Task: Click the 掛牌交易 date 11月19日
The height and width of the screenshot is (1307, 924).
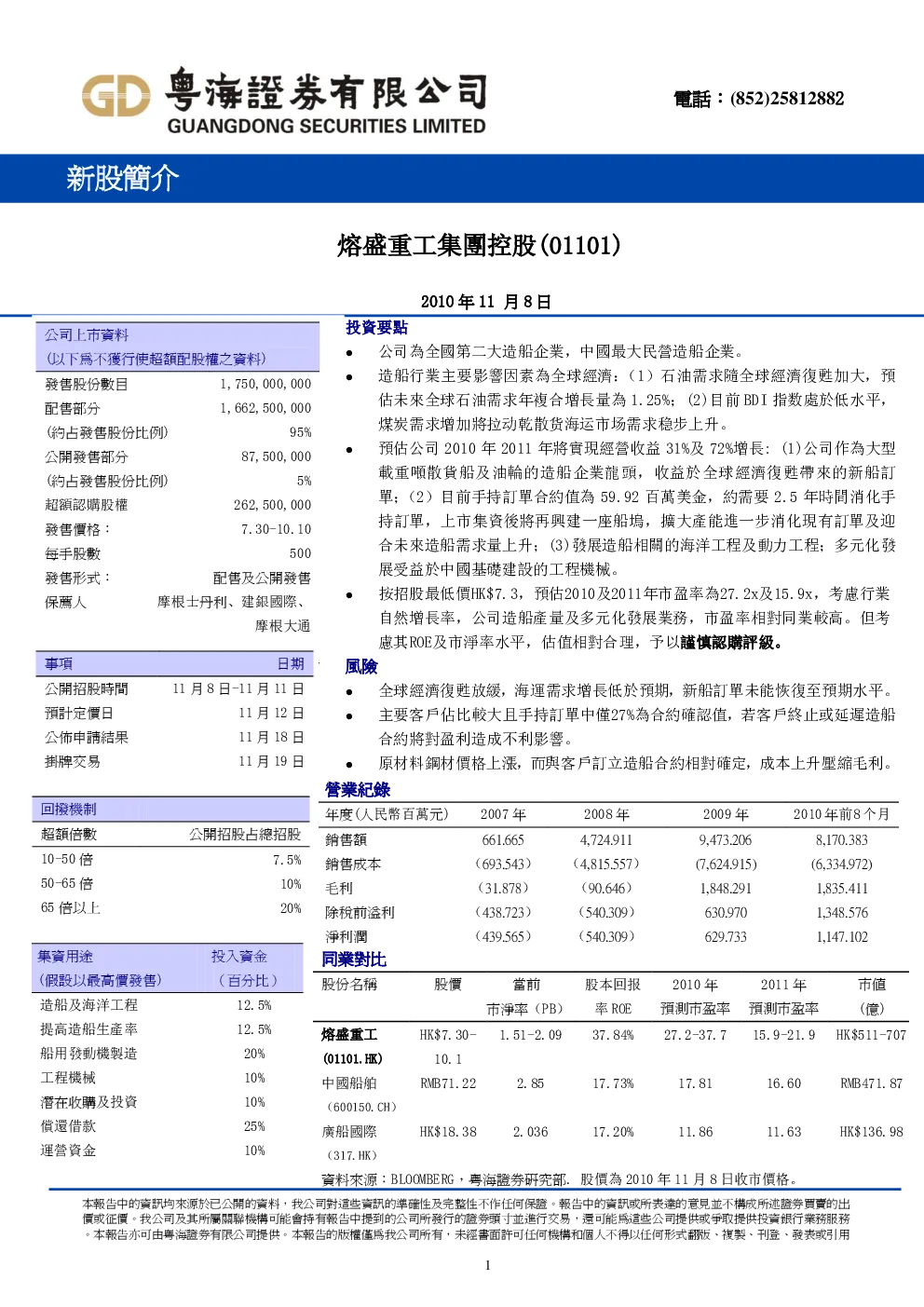Action: pos(271,762)
